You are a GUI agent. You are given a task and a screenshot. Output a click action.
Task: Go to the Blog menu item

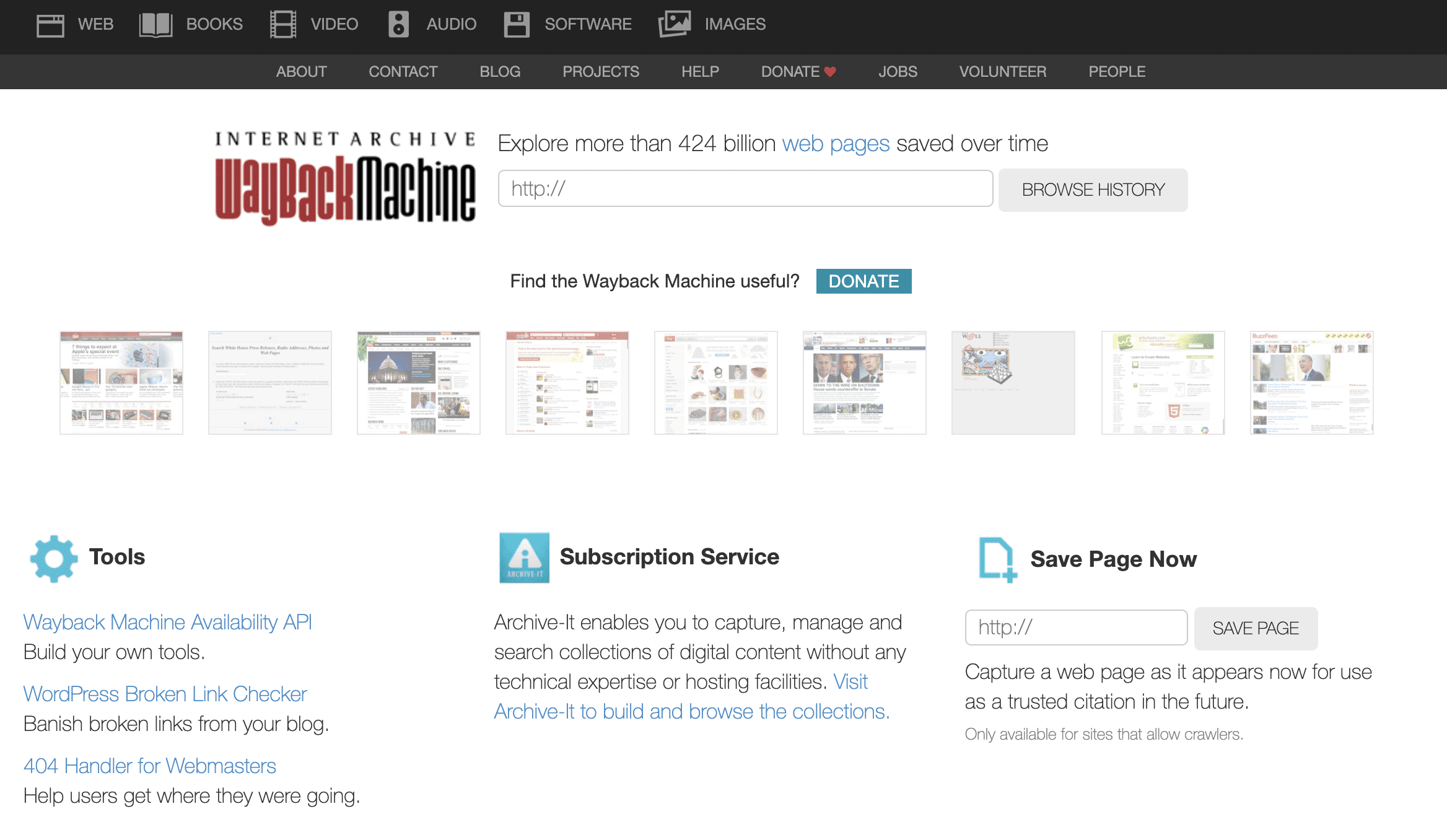click(x=500, y=72)
